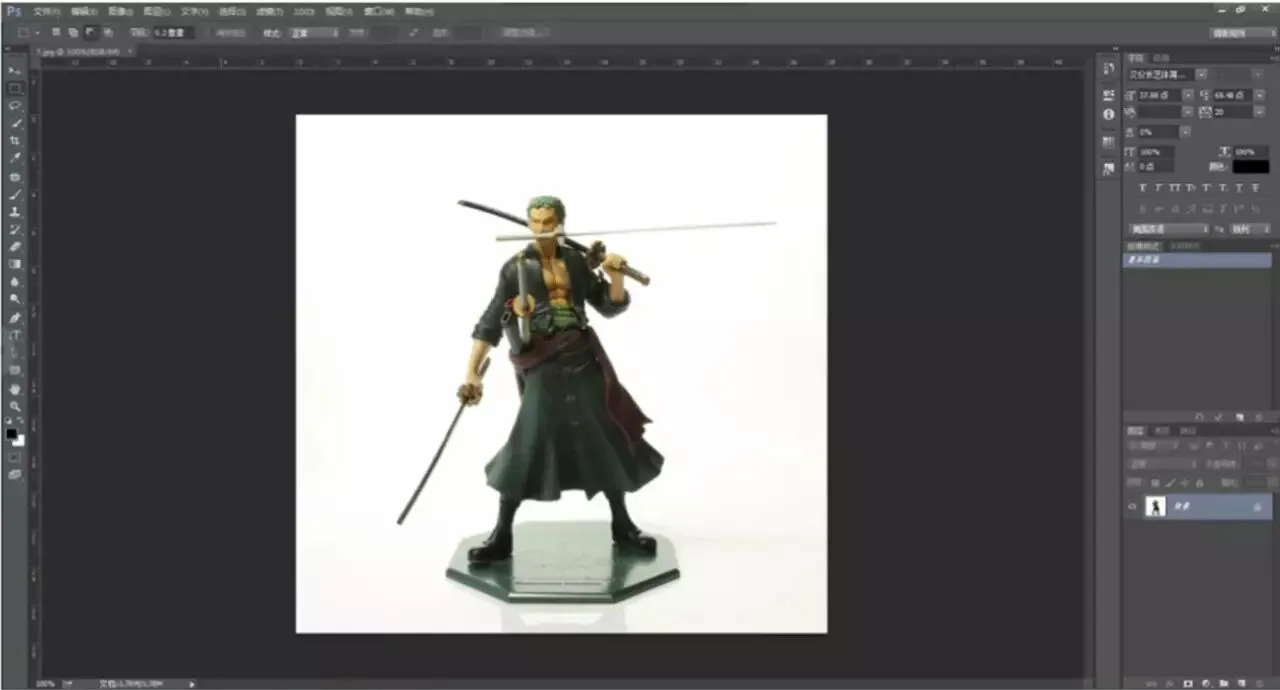Screen dimensions: 1280x690
Task: Open the font size dropdown arrow
Action: click(x=1189, y=95)
